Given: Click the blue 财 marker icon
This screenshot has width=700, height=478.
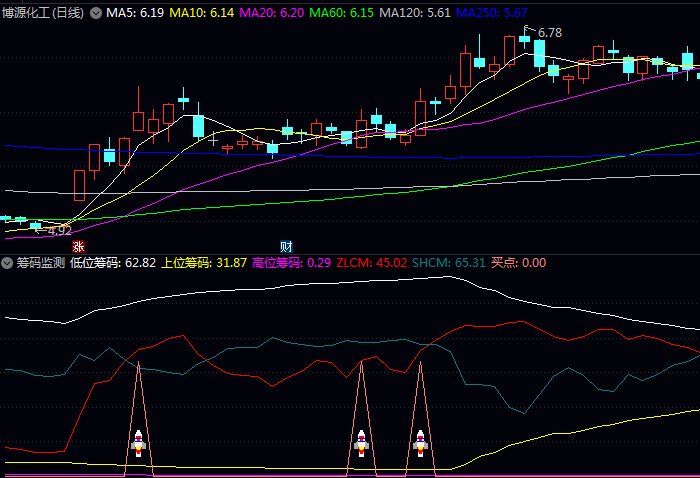Looking at the screenshot, I should [x=286, y=246].
